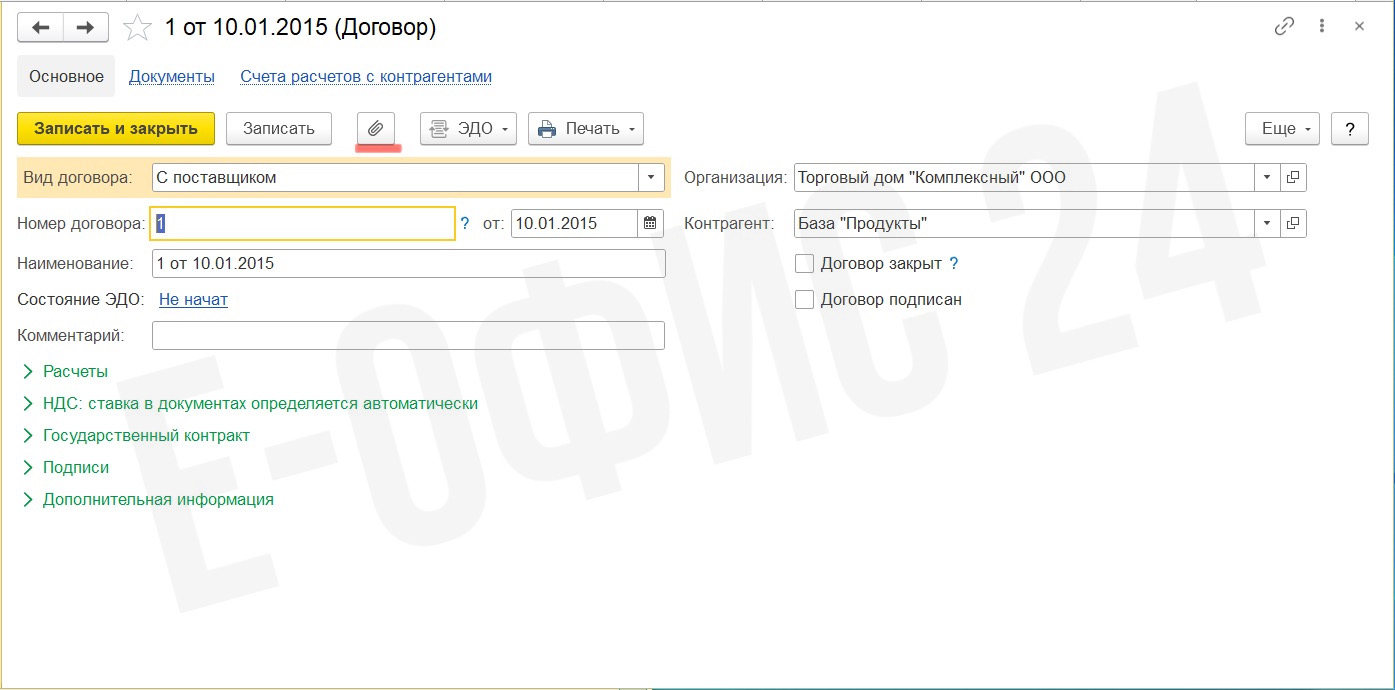1395x690 pixels.
Task: Go forward with the right arrow
Action: coord(86,28)
